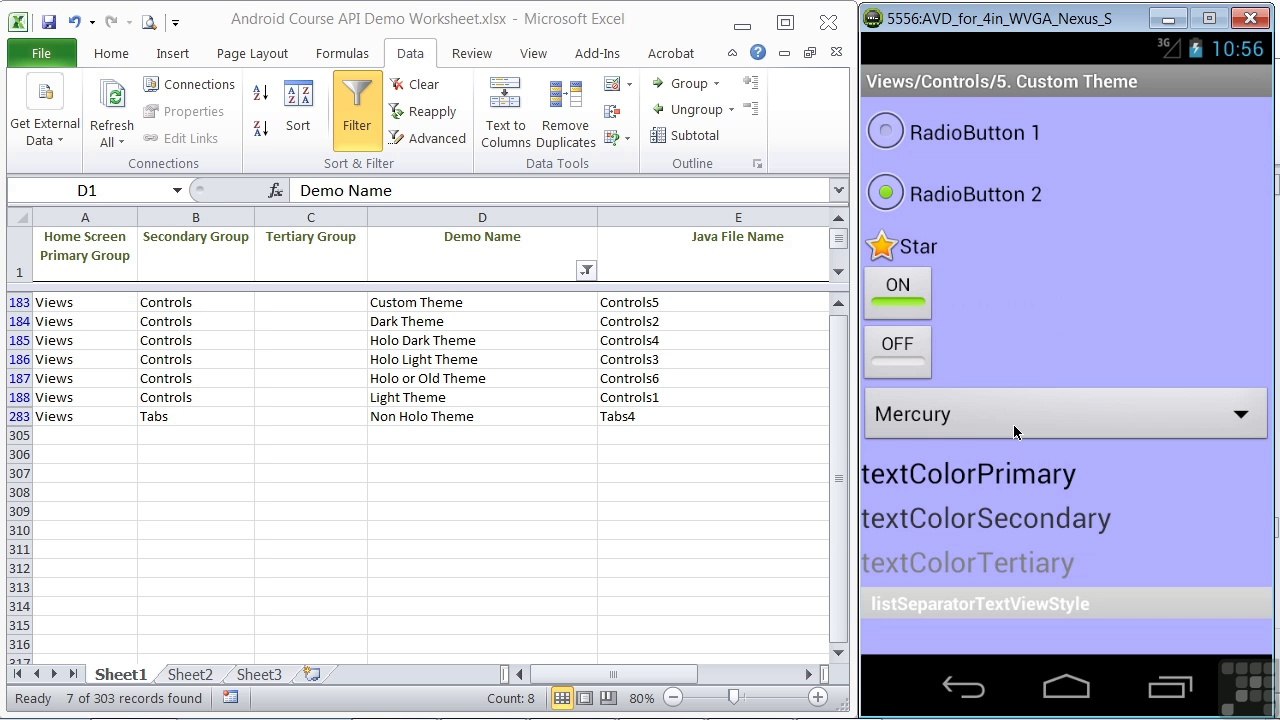Toggle the OFF button in the emulator
Screen dimensions: 1280x720
click(x=898, y=352)
